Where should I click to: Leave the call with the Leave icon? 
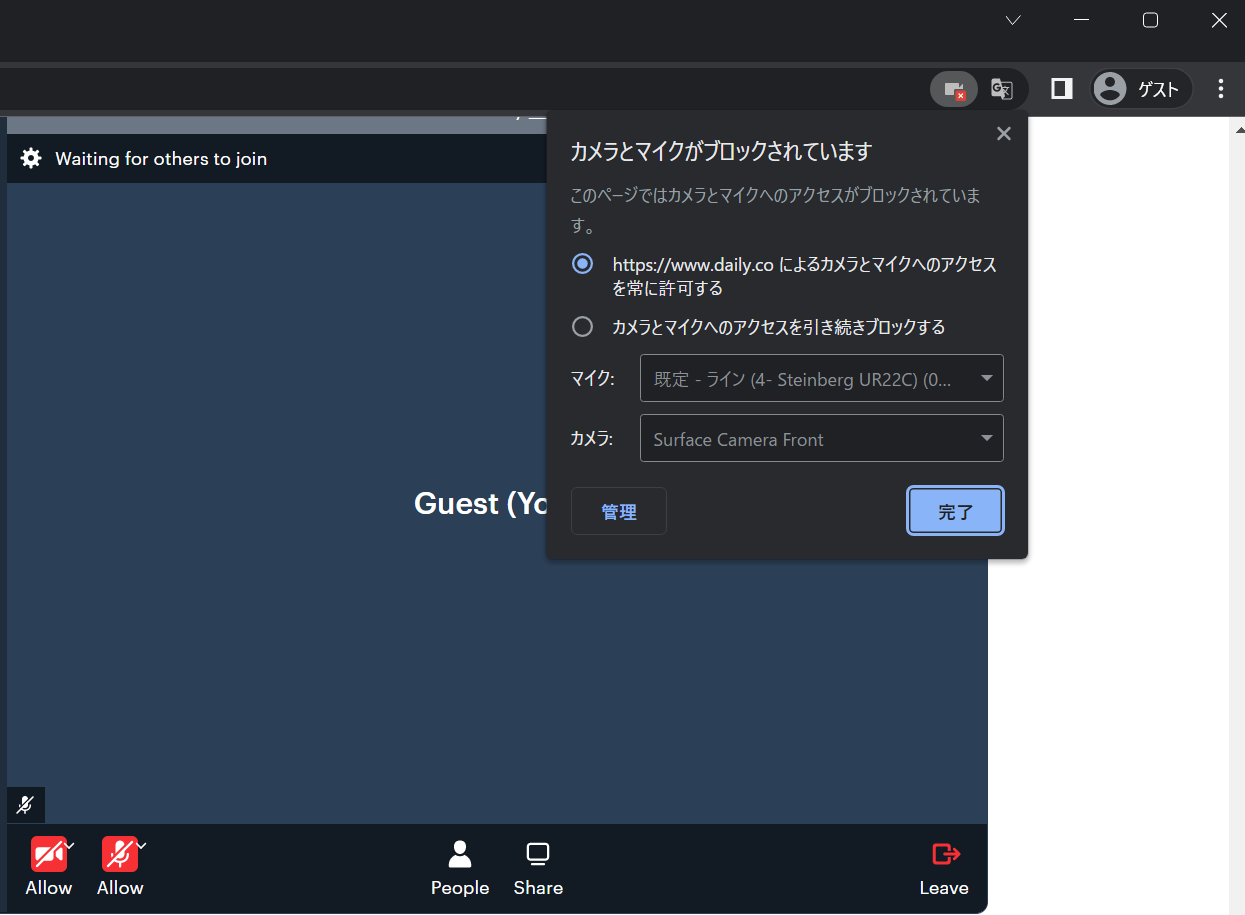pyautogui.click(x=945, y=854)
